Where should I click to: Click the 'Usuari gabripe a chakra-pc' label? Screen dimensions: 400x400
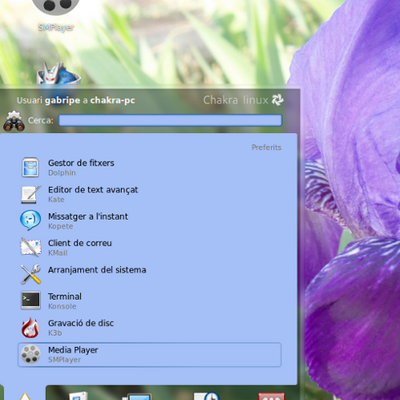76,100
